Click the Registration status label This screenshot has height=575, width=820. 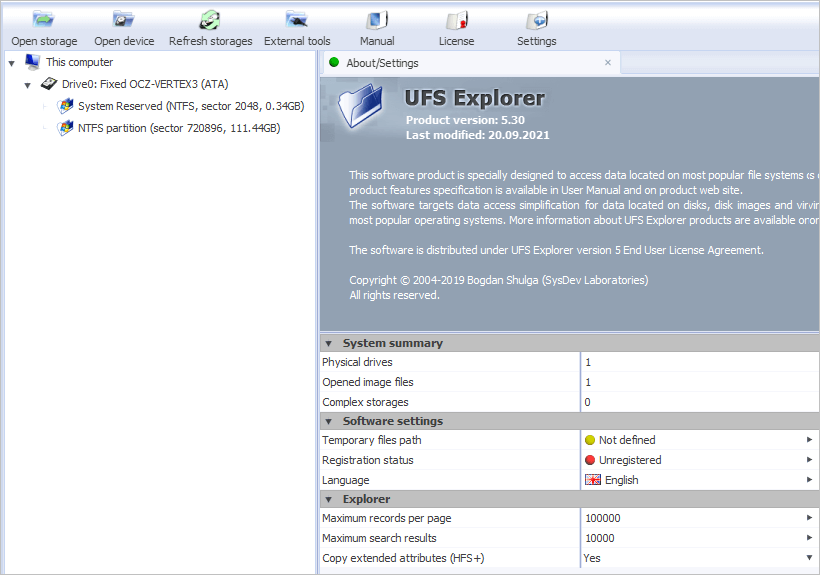pyautogui.click(x=368, y=460)
